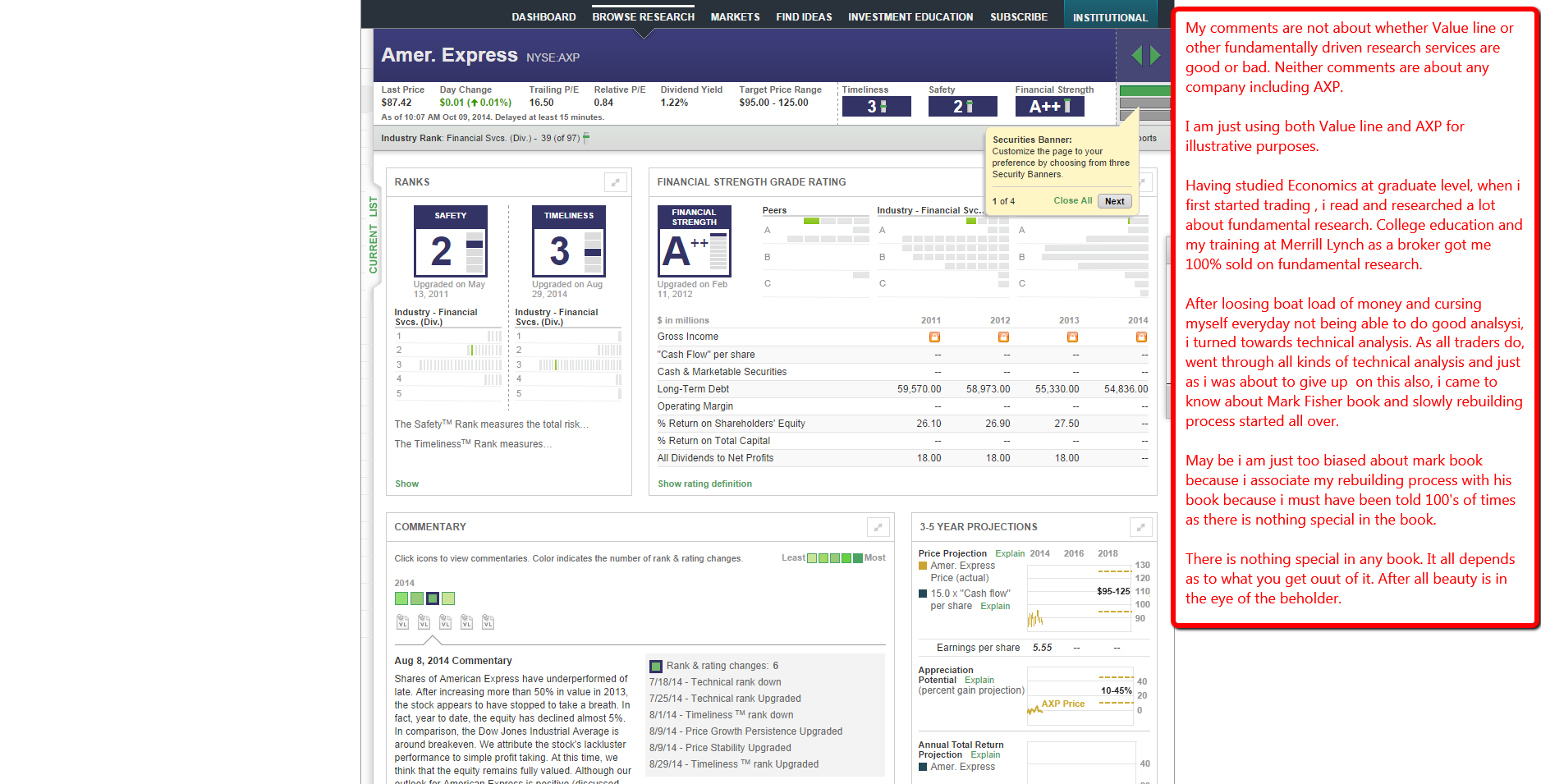Viewport: 1541px width, 784px height.
Task: Click Close All in the Securities Banner tooltip
Action: pyautogui.click(x=1072, y=200)
